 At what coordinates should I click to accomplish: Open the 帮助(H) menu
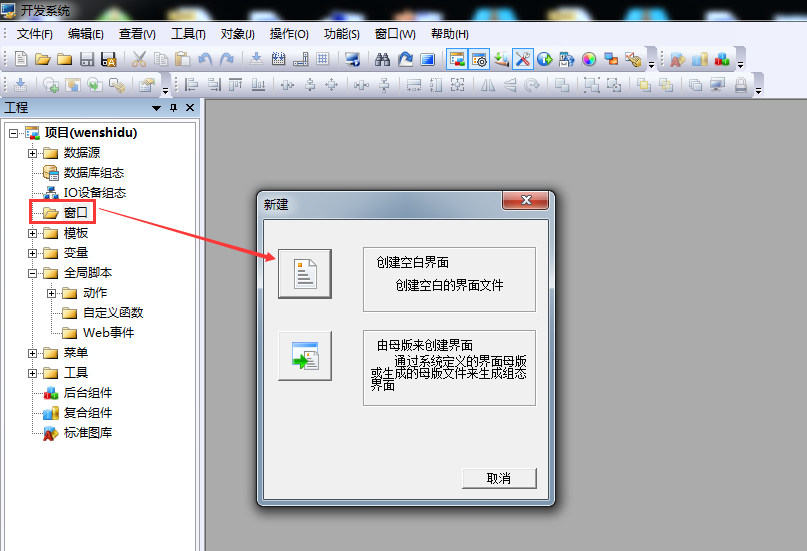[449, 34]
